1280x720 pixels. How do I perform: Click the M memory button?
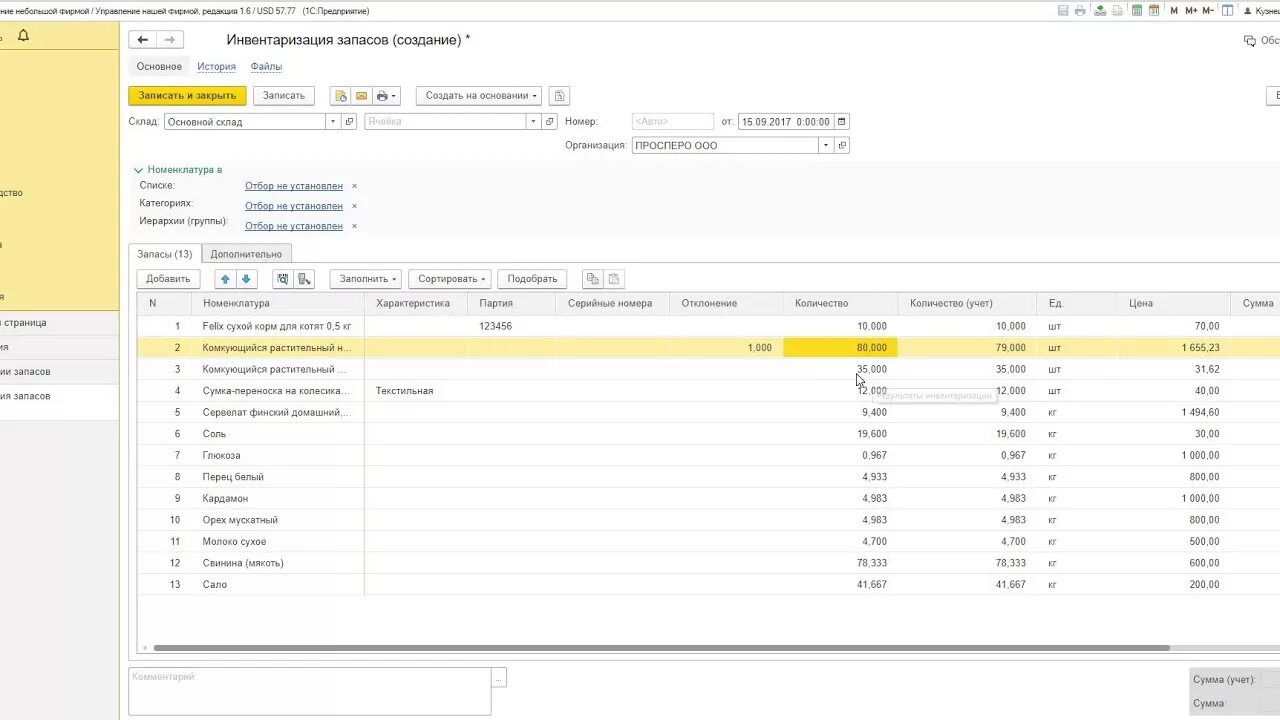[1174, 11]
